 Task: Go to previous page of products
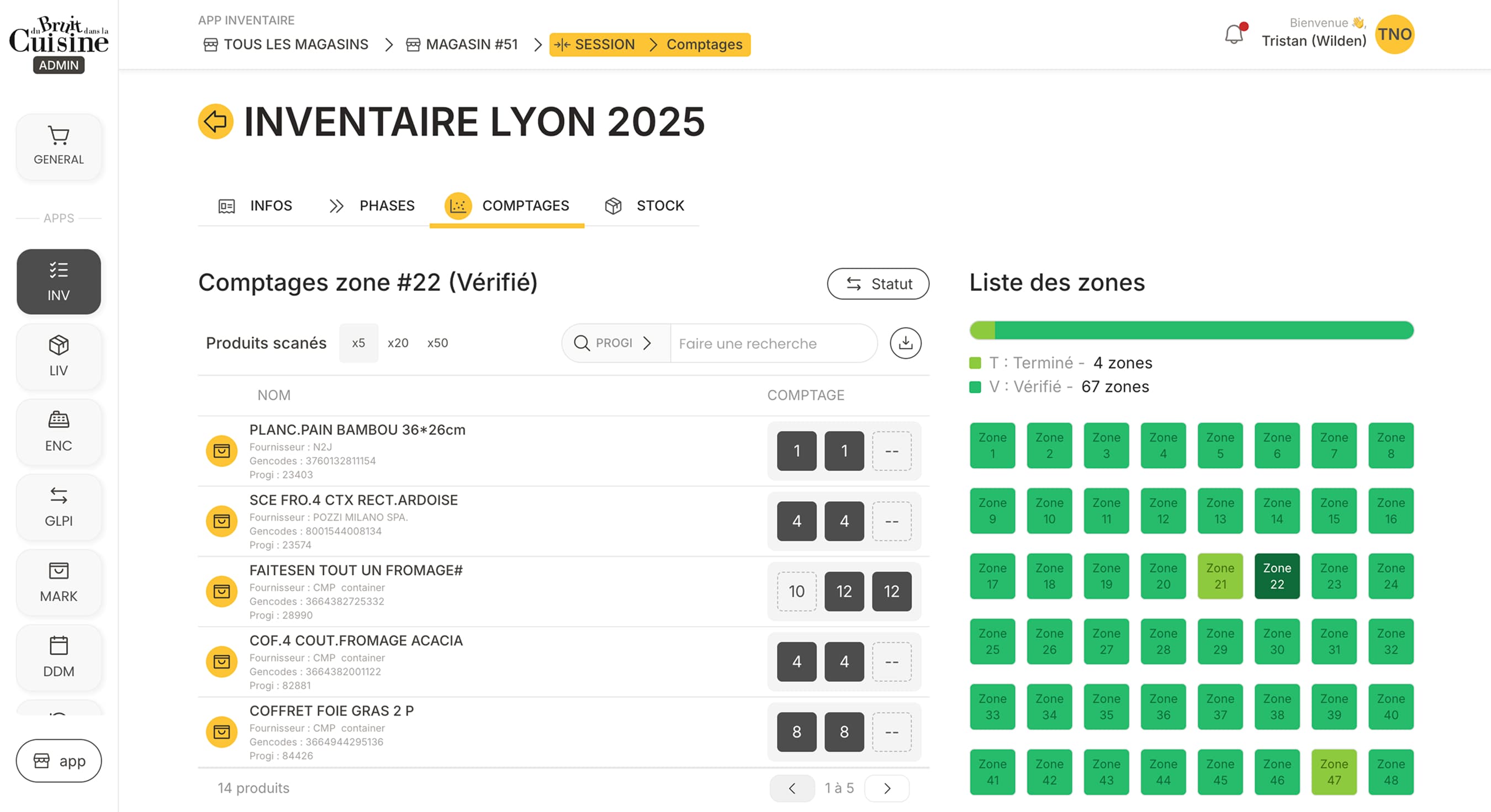coord(792,788)
